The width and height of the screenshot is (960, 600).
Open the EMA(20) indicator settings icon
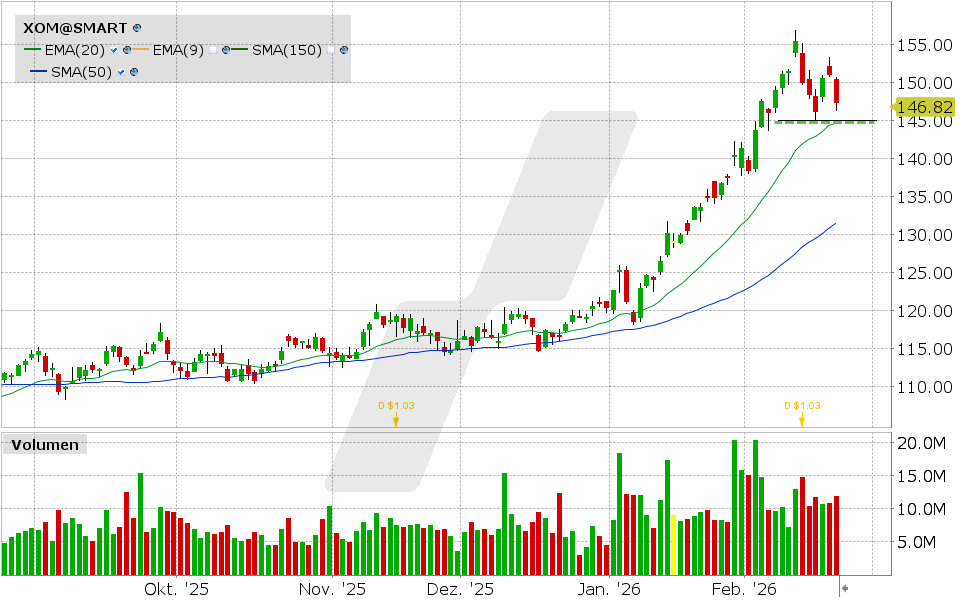(x=127, y=49)
